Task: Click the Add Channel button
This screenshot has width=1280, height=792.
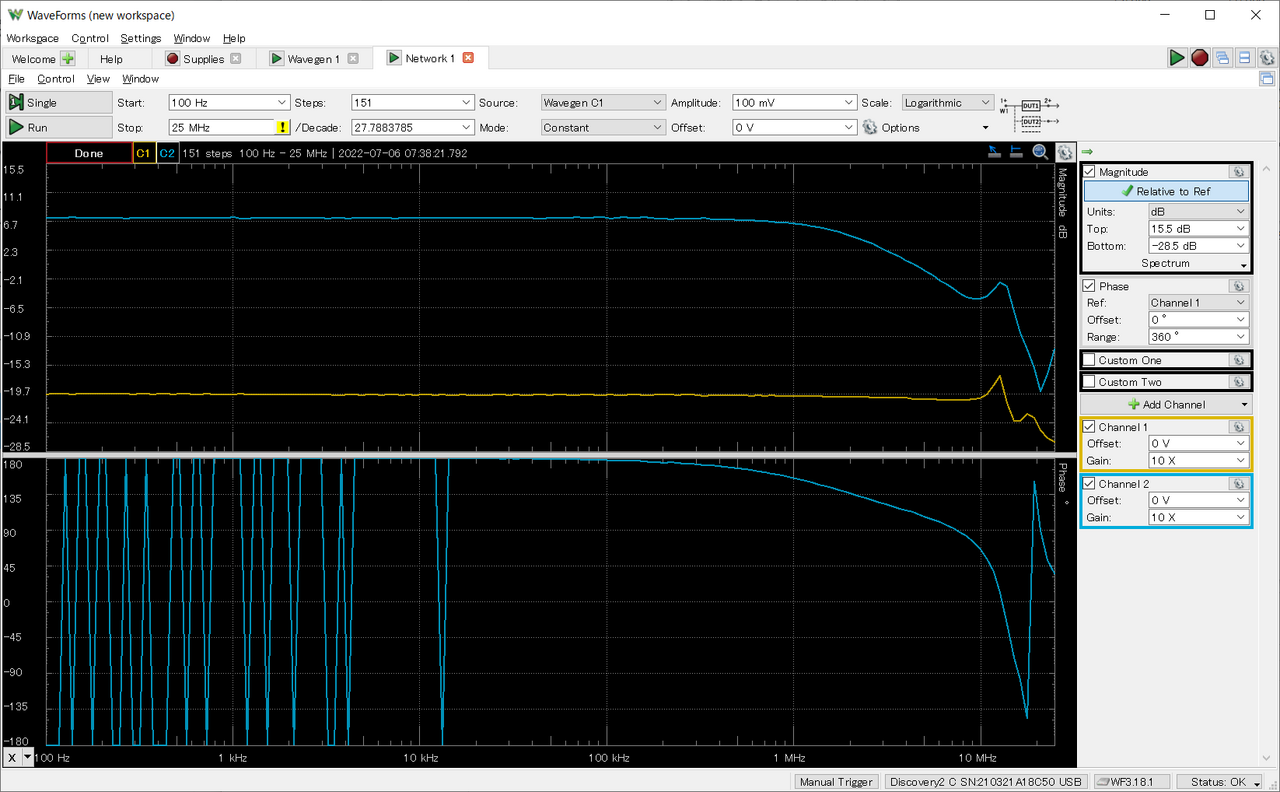Action: coord(1167,405)
